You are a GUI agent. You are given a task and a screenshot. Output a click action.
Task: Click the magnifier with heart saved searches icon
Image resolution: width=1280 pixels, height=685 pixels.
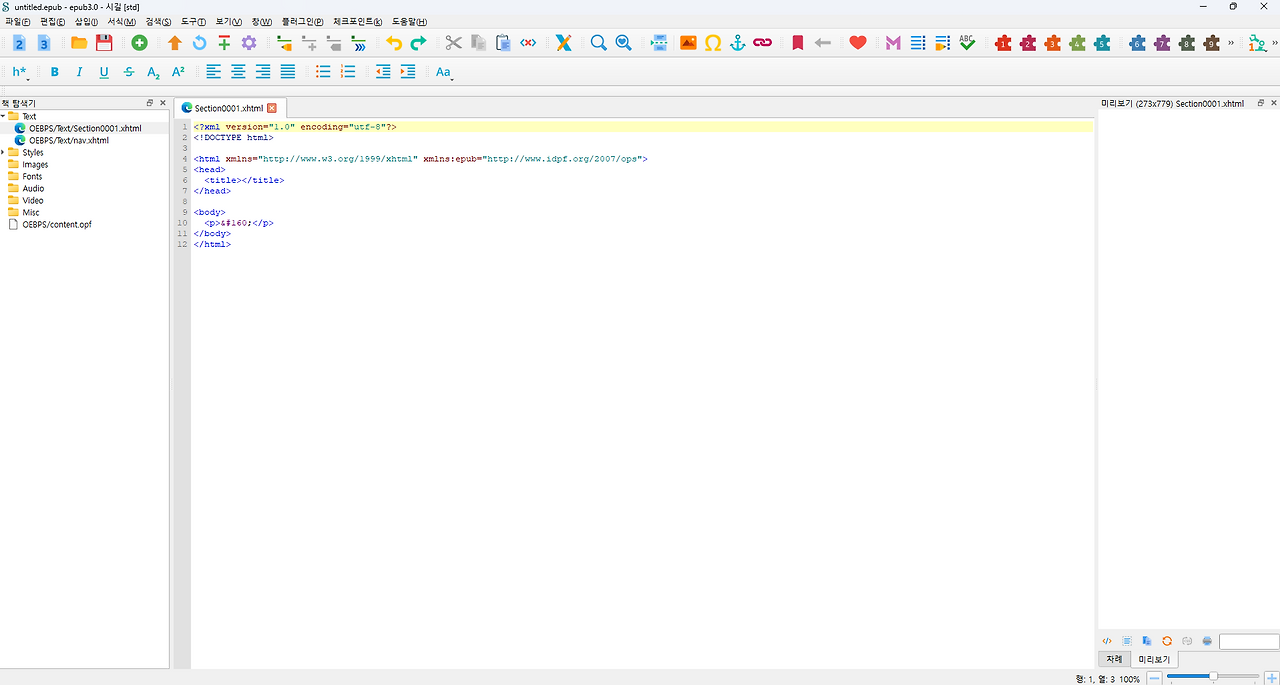pos(623,43)
